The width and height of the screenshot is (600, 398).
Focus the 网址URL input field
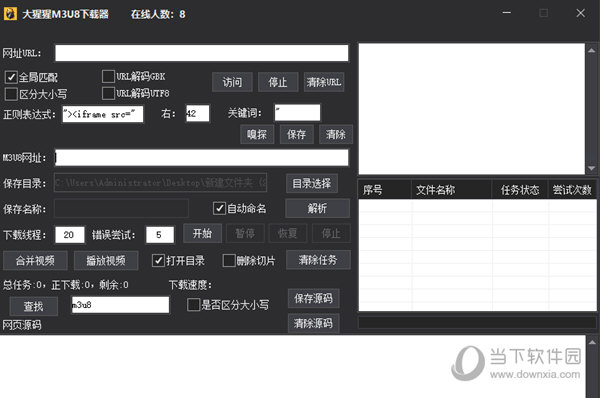[202, 53]
